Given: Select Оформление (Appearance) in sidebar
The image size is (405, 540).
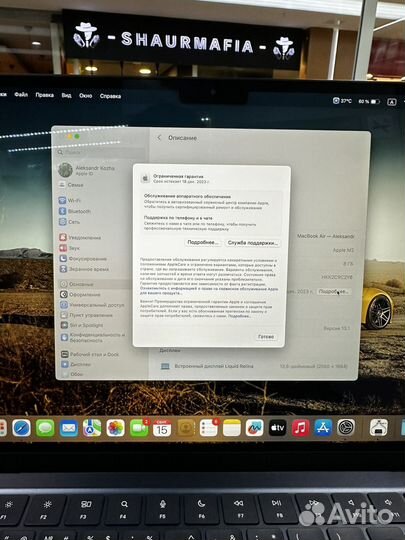Looking at the screenshot, I should (80, 294).
